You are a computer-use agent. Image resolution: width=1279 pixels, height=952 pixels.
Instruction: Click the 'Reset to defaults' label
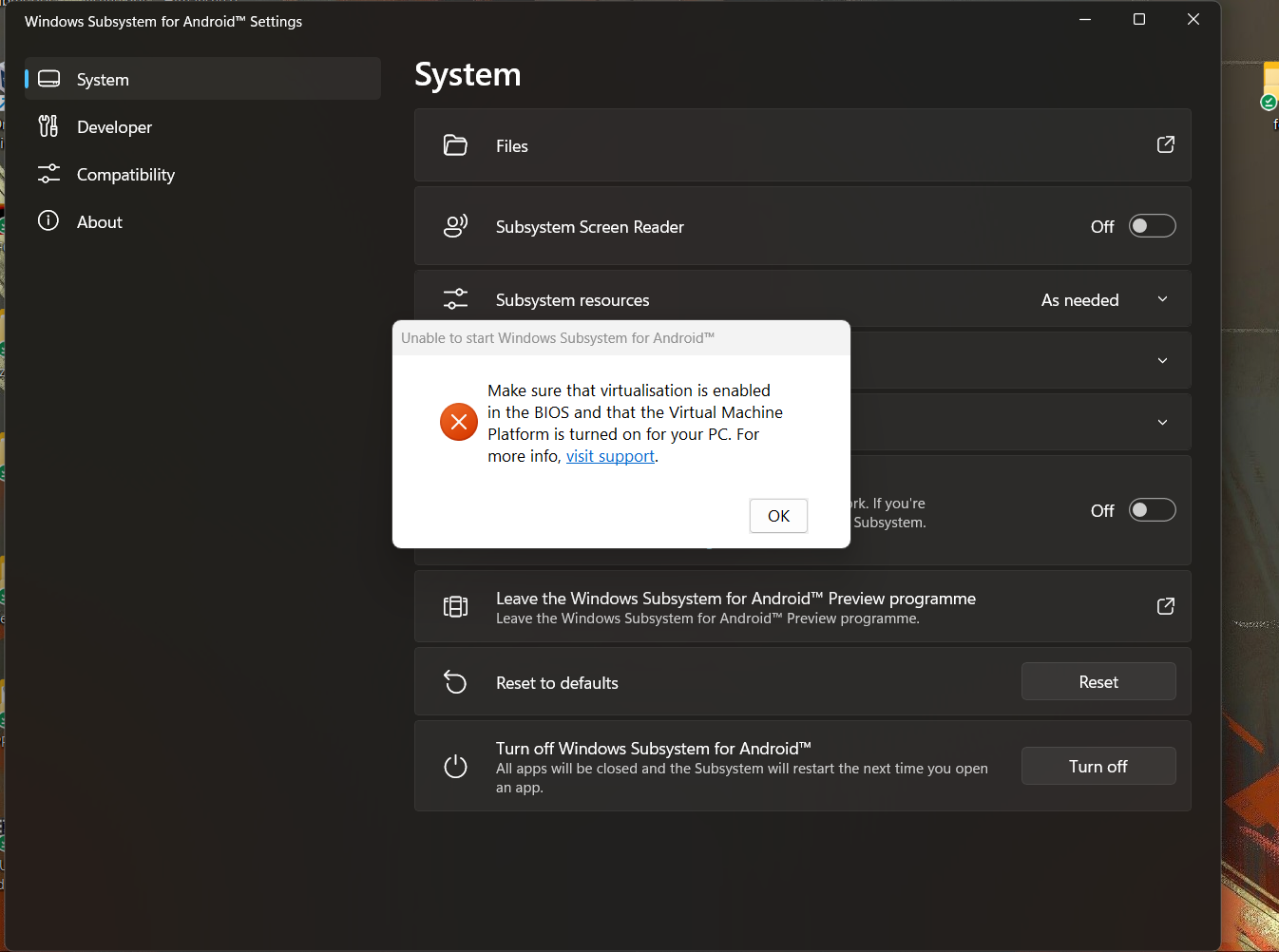pyautogui.click(x=557, y=683)
